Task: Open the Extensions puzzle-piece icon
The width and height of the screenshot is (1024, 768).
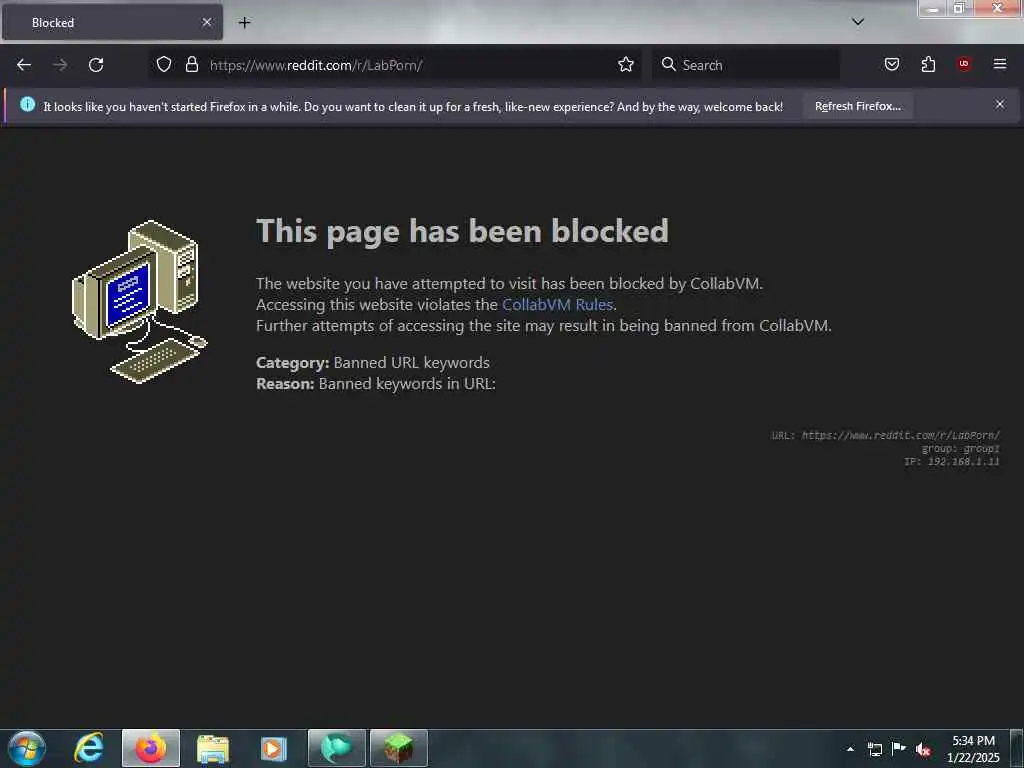Action: click(928, 64)
